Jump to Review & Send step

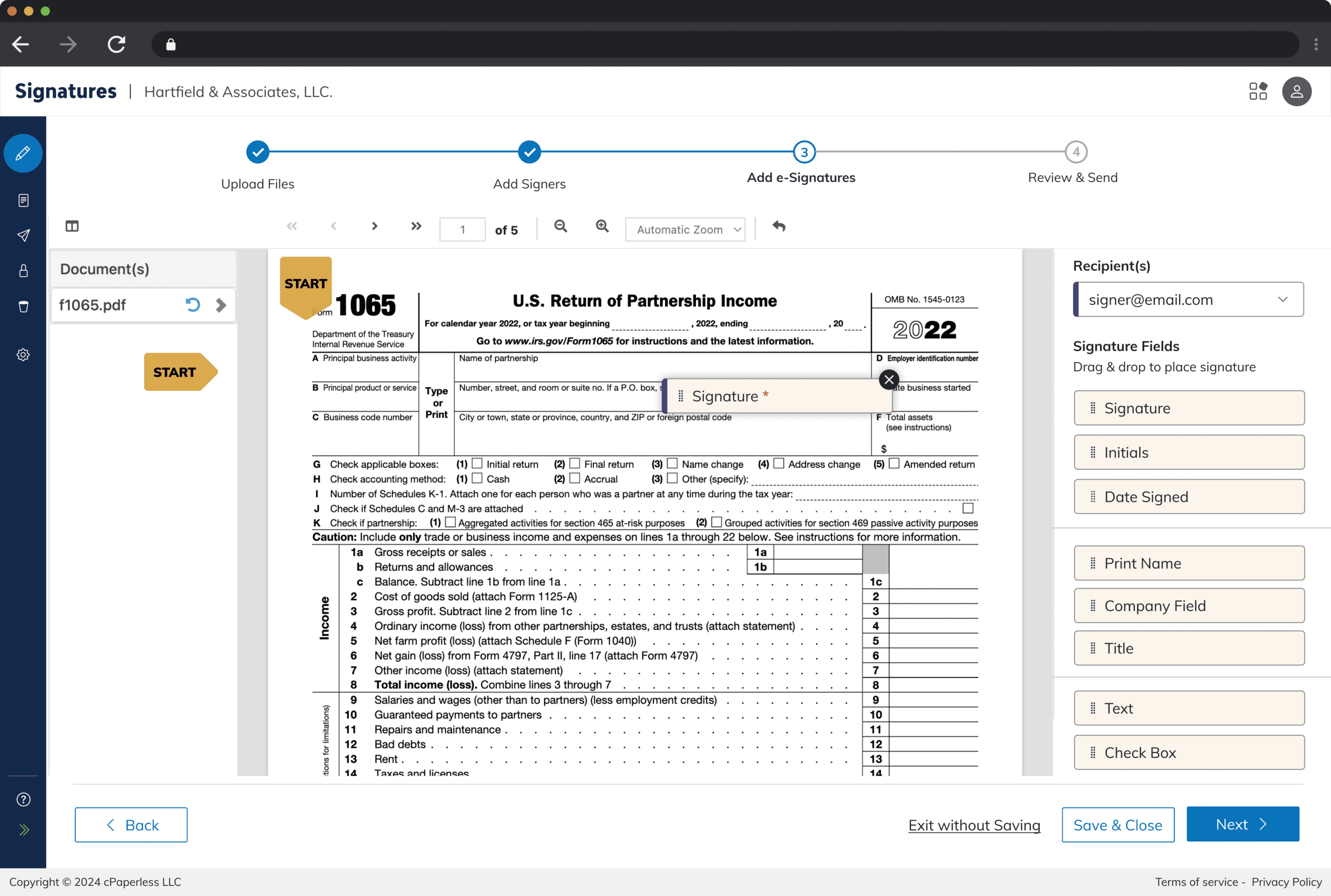point(1076,152)
